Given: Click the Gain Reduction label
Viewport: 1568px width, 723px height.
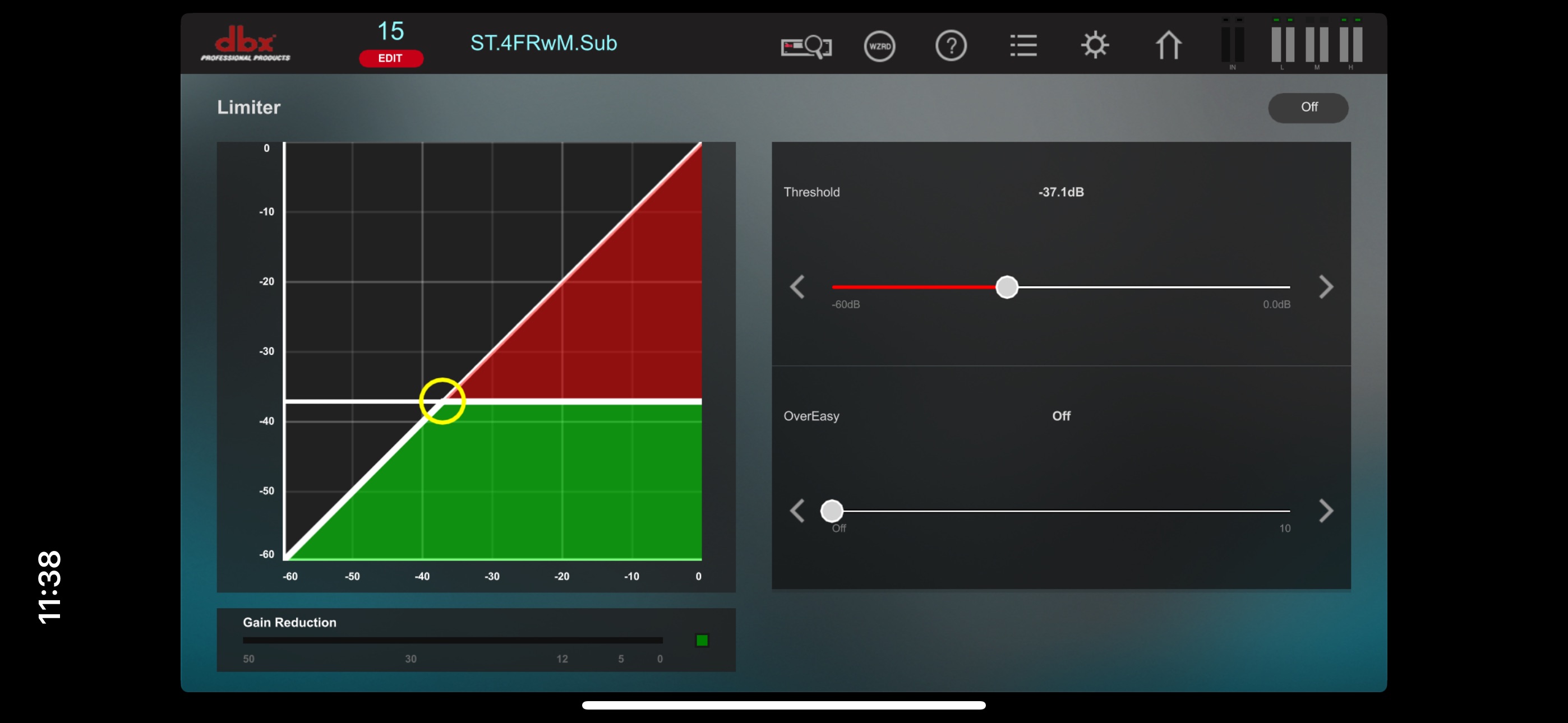Looking at the screenshot, I should [x=290, y=623].
